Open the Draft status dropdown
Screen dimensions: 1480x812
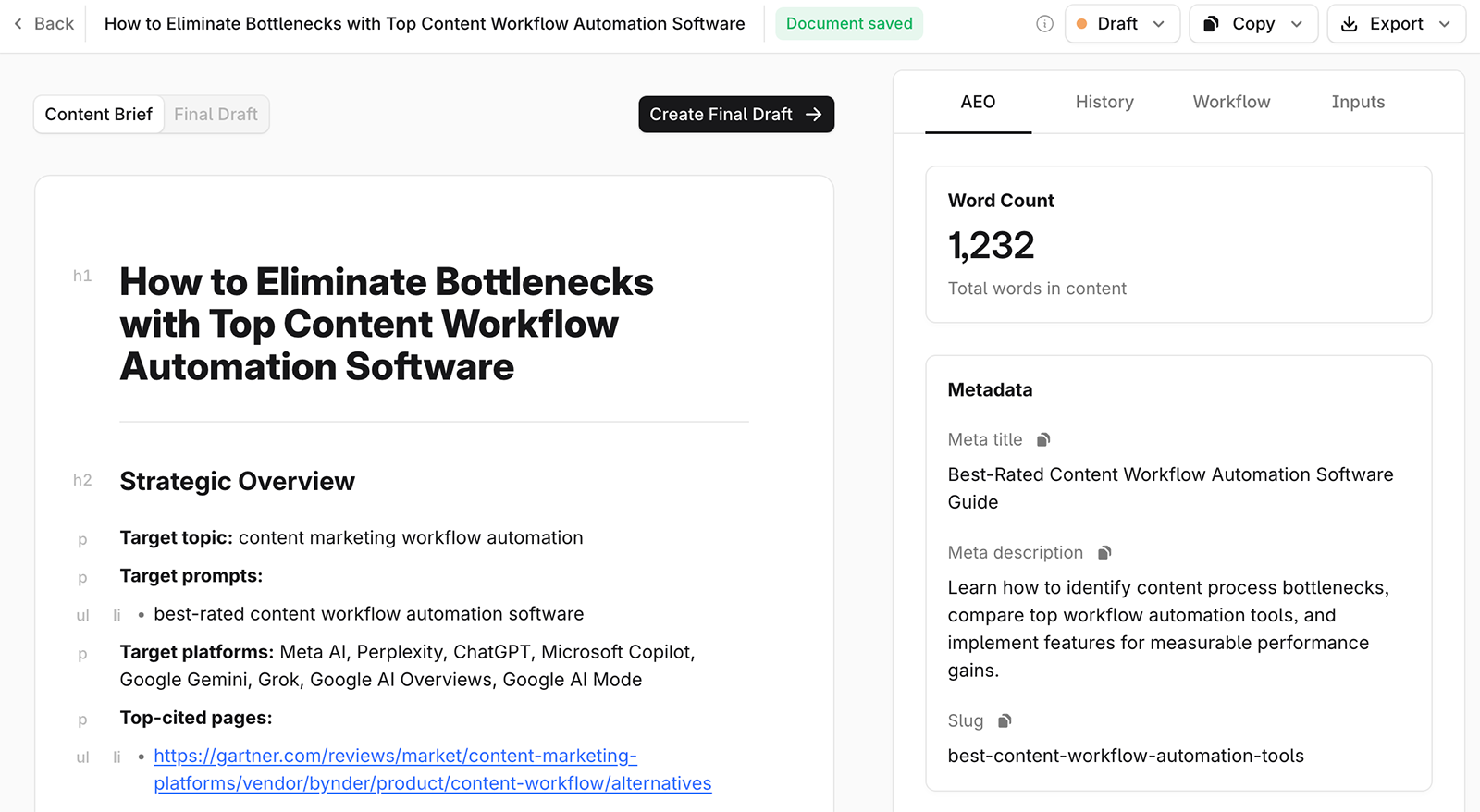coord(1122,24)
